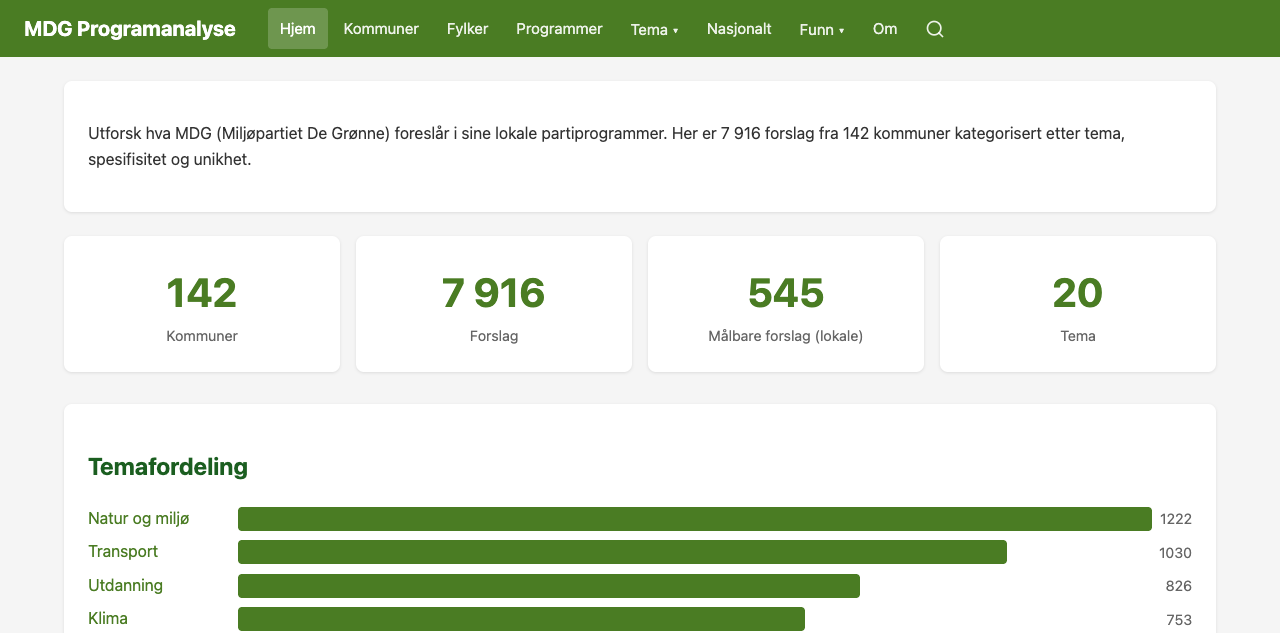The image size is (1280, 633).
Task: Click the 142 Kommuner stat card
Action: click(x=202, y=304)
